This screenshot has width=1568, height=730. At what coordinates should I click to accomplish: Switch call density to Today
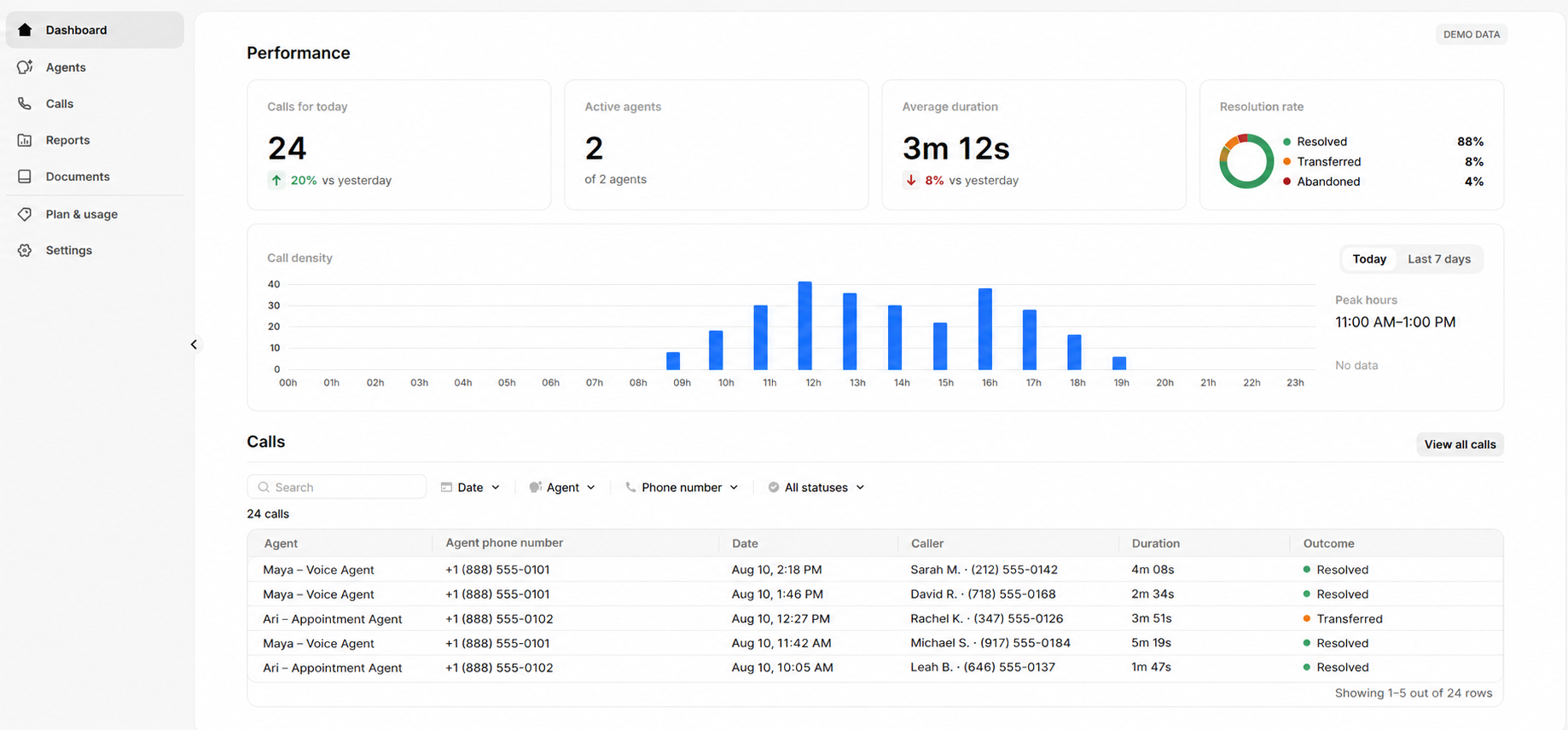pos(1369,259)
